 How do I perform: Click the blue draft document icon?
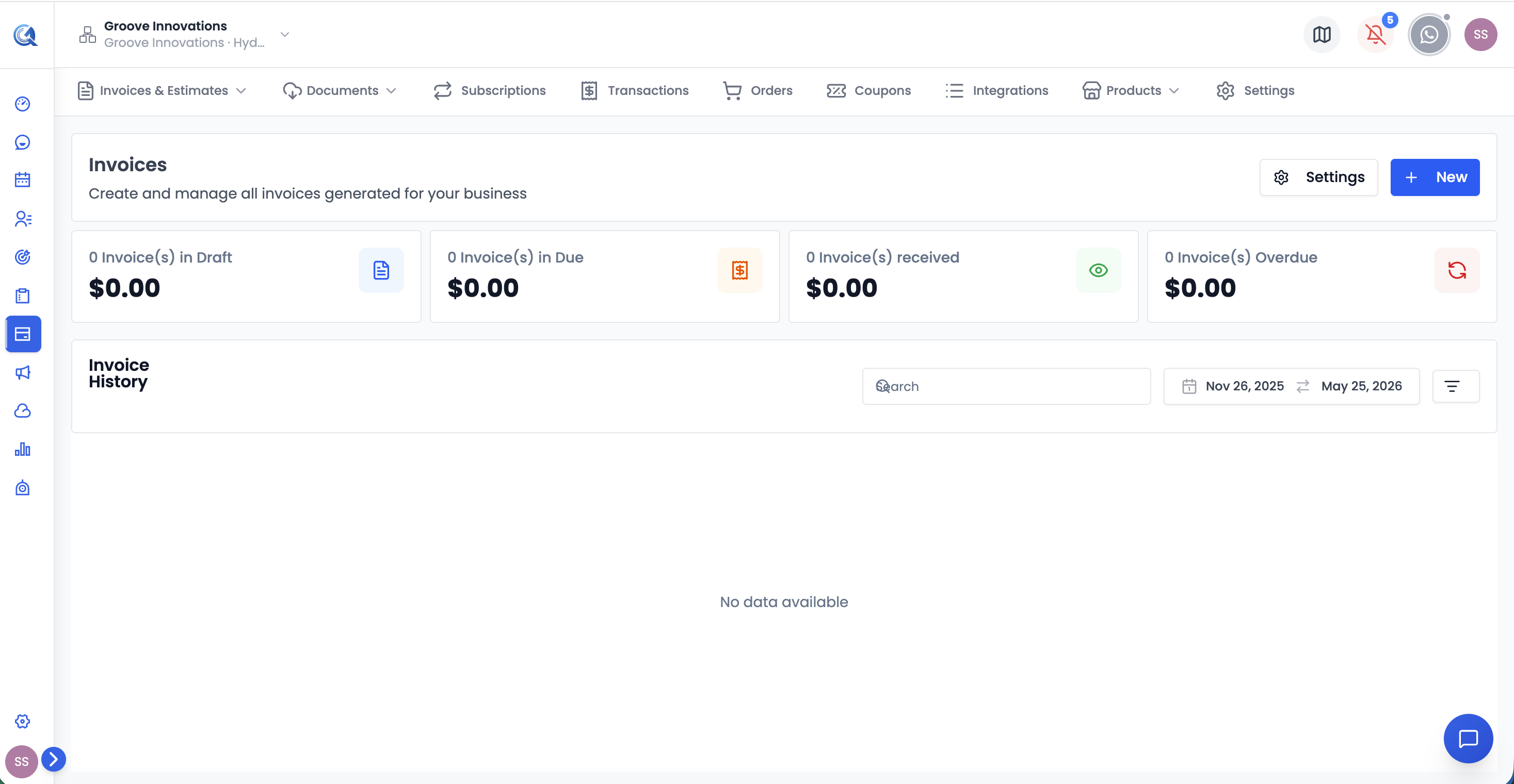(381, 270)
